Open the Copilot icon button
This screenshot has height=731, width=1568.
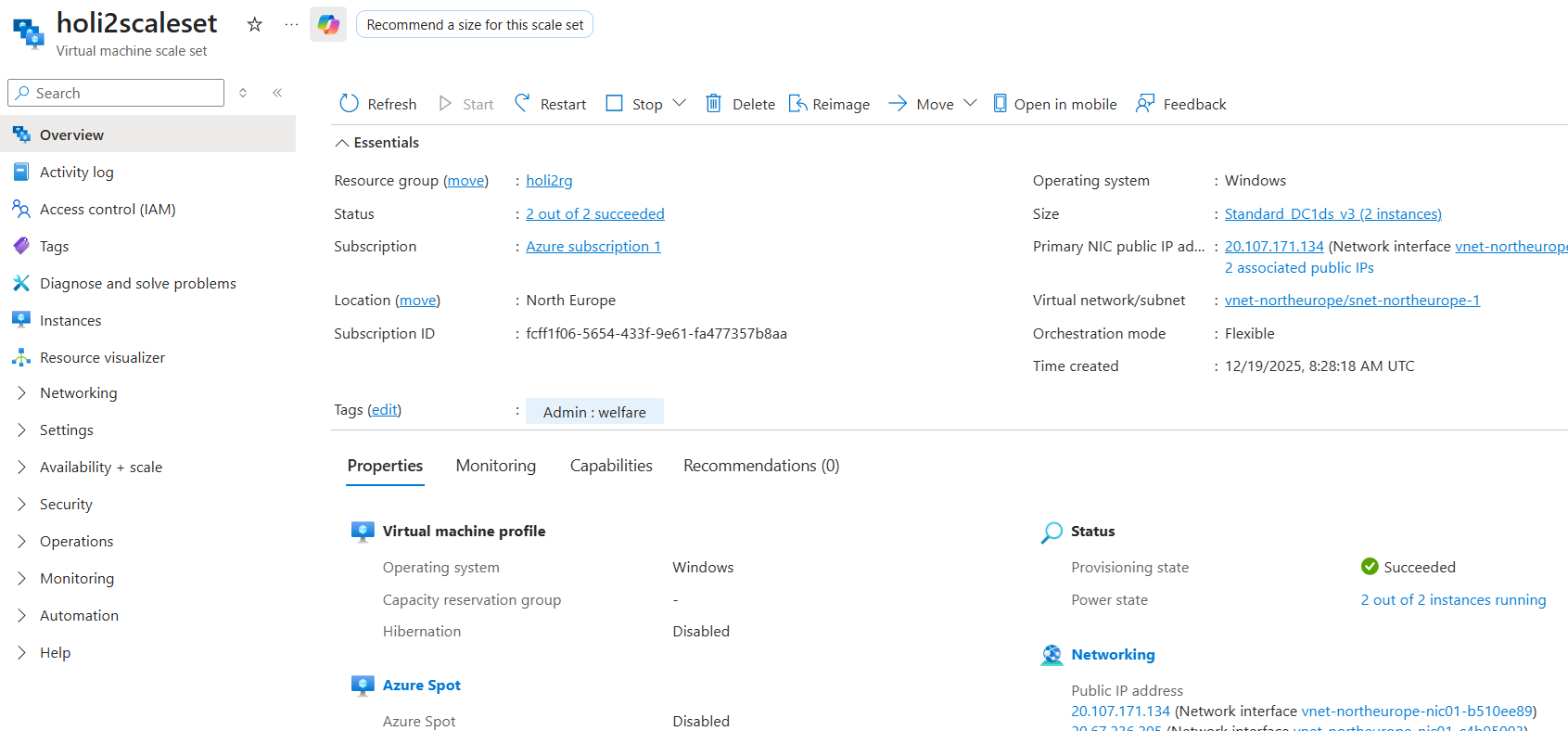328,24
